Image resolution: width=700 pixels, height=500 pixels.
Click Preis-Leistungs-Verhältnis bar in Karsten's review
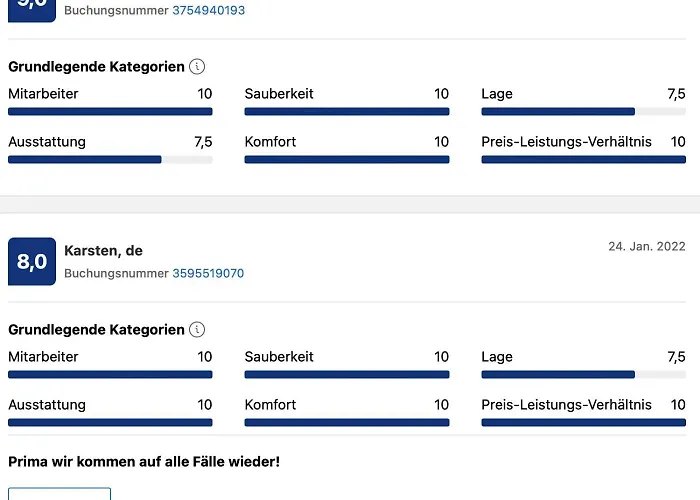[x=584, y=423]
